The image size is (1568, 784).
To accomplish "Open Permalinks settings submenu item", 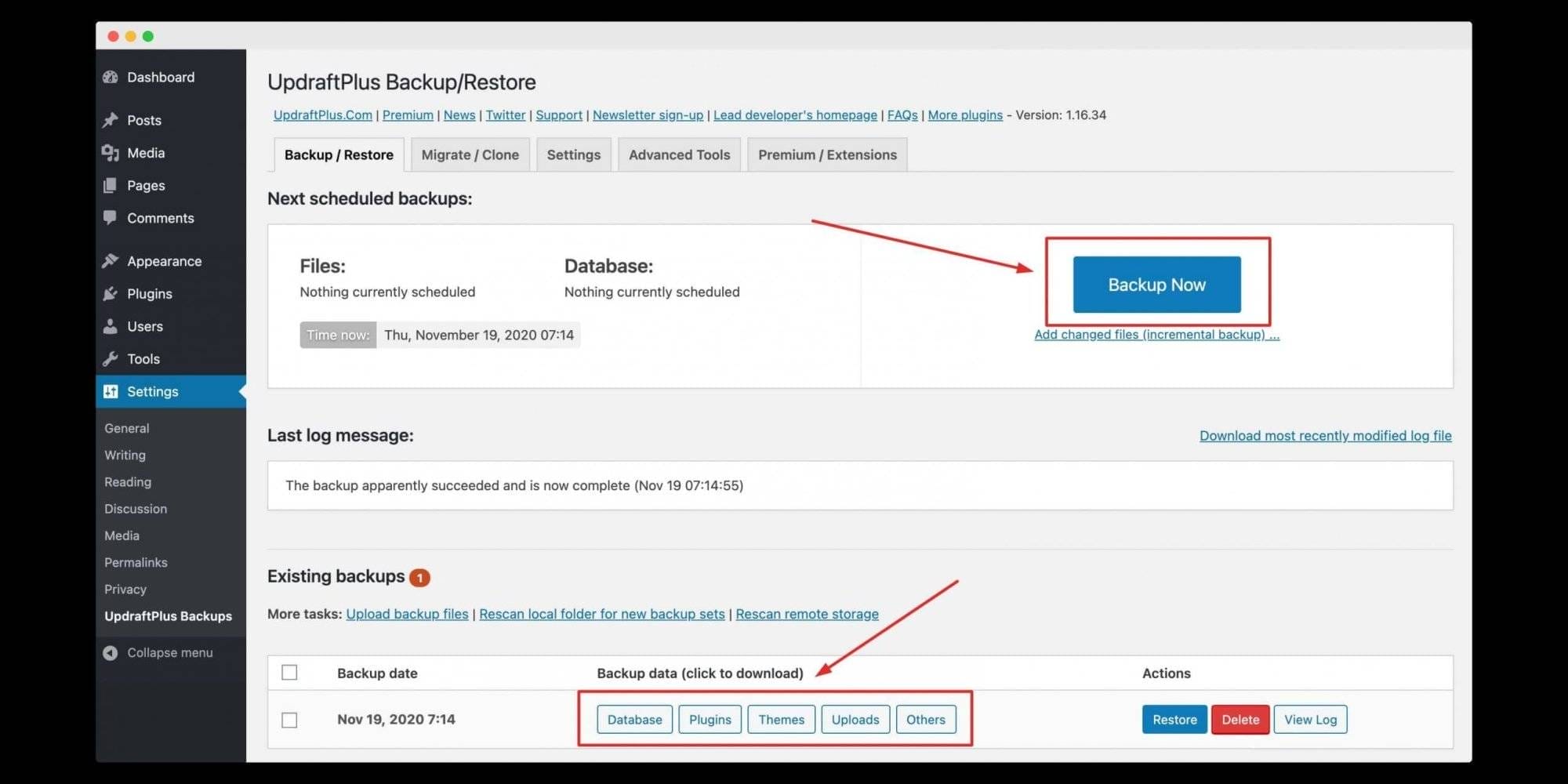I will pos(136,562).
